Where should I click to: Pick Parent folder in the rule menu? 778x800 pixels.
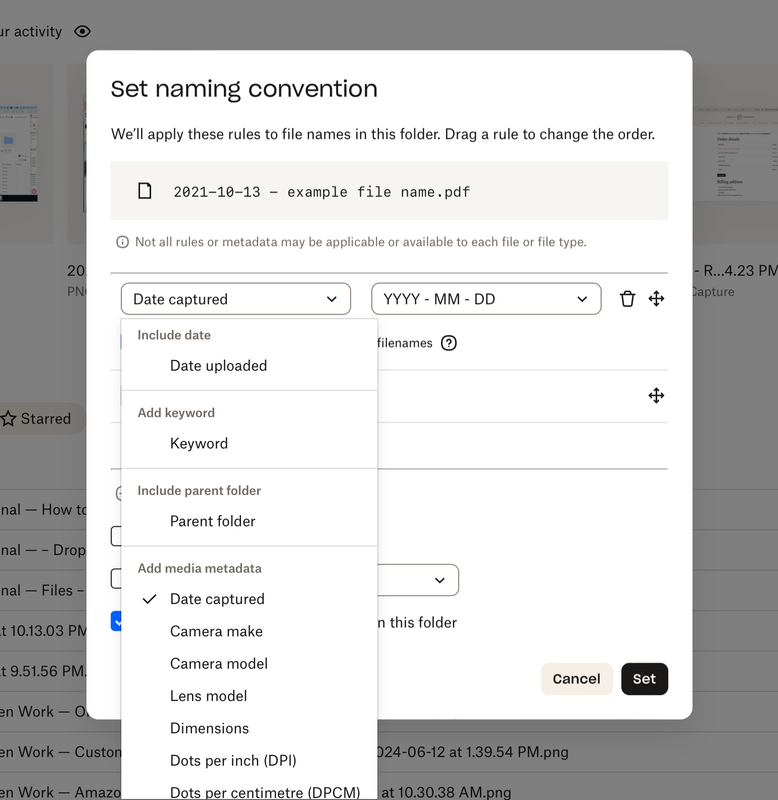[212, 521]
